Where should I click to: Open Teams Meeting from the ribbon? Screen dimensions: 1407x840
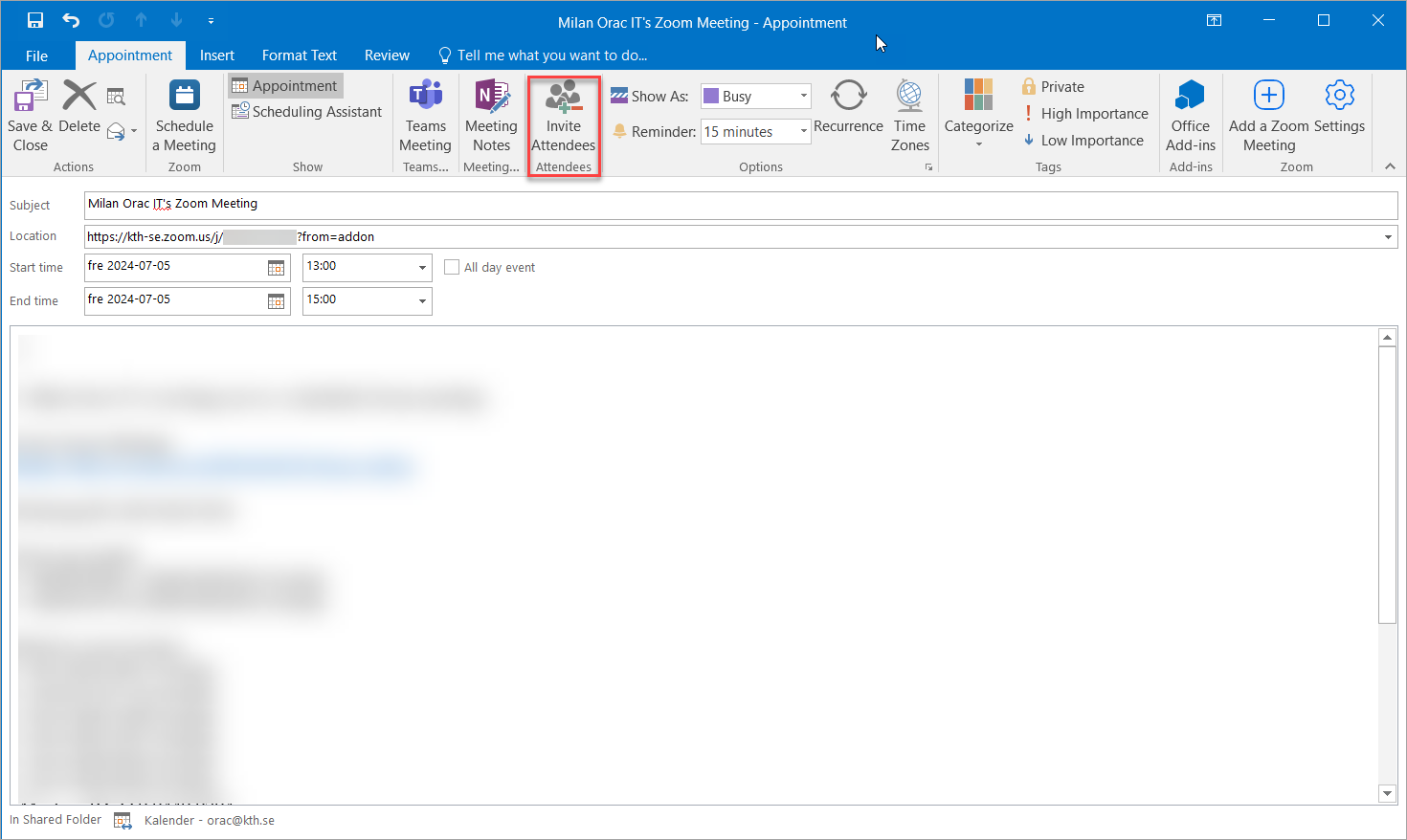pyautogui.click(x=425, y=98)
